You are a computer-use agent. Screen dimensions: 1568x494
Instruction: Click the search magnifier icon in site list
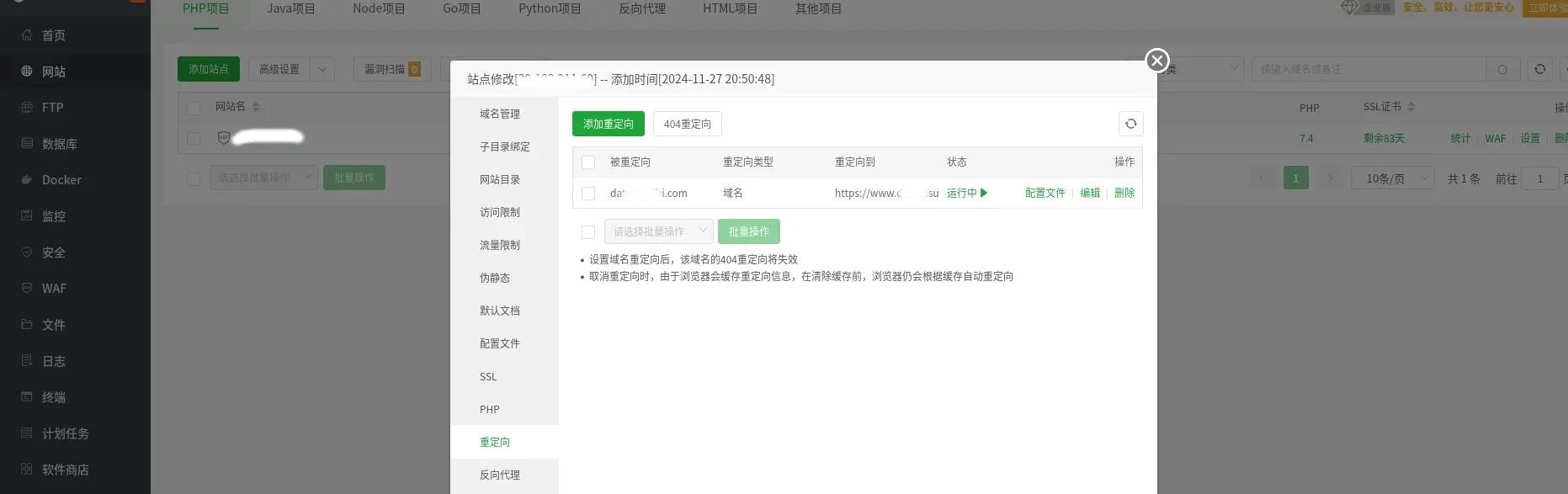[x=1502, y=69]
